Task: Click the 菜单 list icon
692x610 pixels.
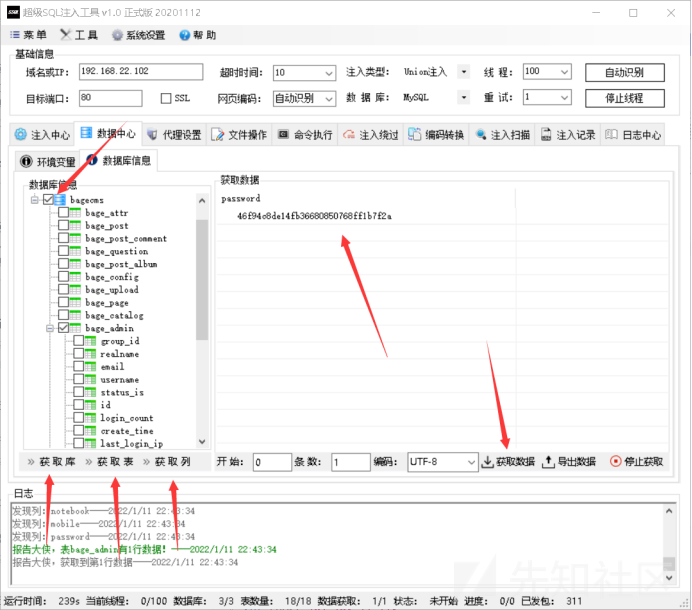Action: tap(15, 34)
